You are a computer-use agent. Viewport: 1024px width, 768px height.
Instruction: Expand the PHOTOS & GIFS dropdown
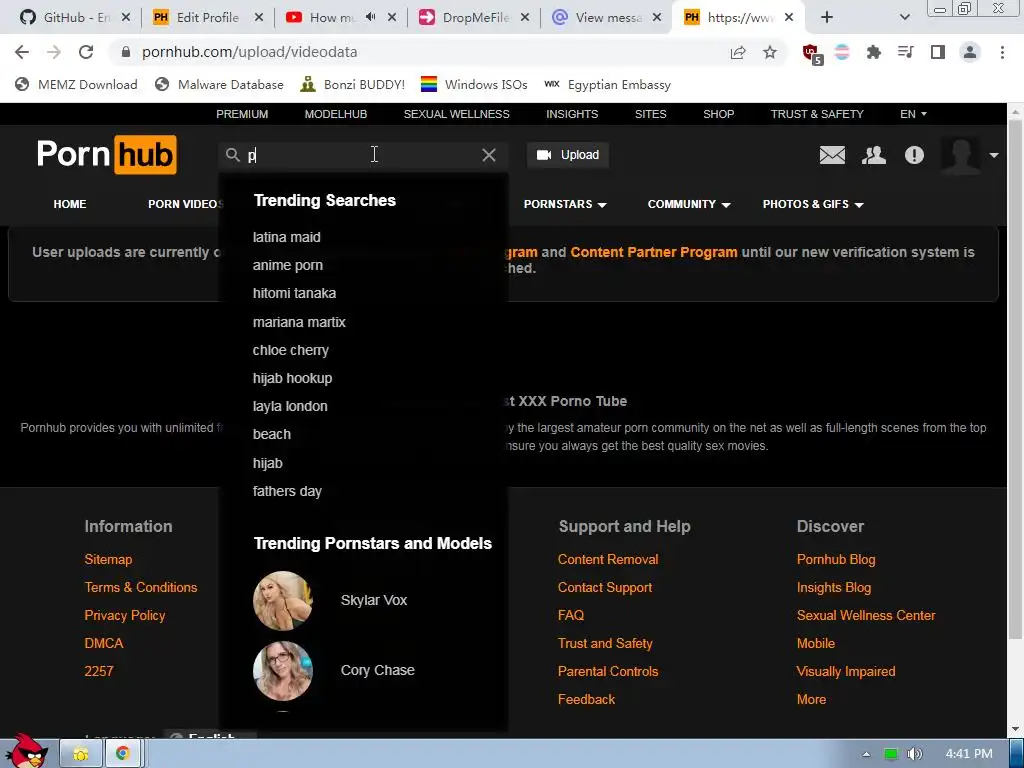coord(813,204)
